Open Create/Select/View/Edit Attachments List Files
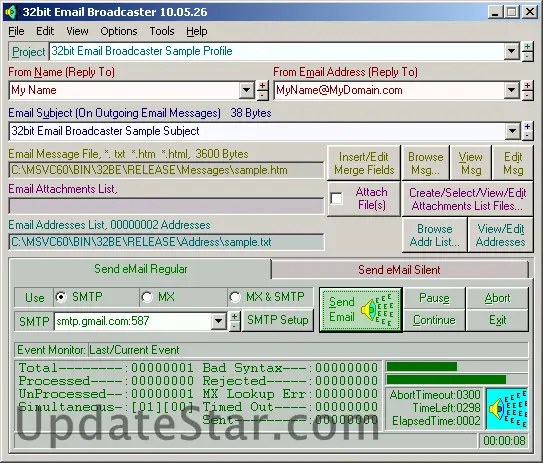543x463 pixels. click(468, 199)
